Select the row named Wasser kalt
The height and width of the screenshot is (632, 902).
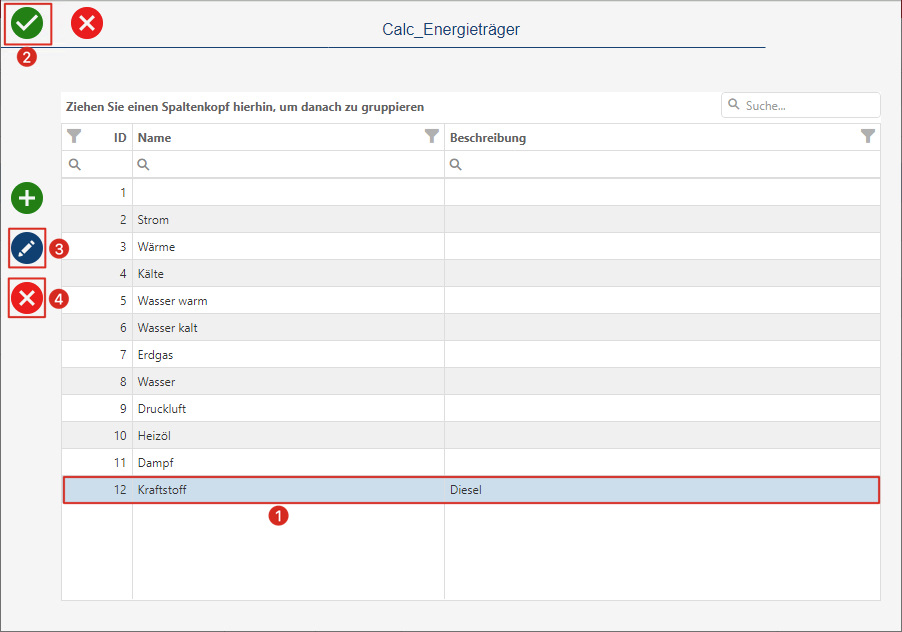(x=471, y=328)
